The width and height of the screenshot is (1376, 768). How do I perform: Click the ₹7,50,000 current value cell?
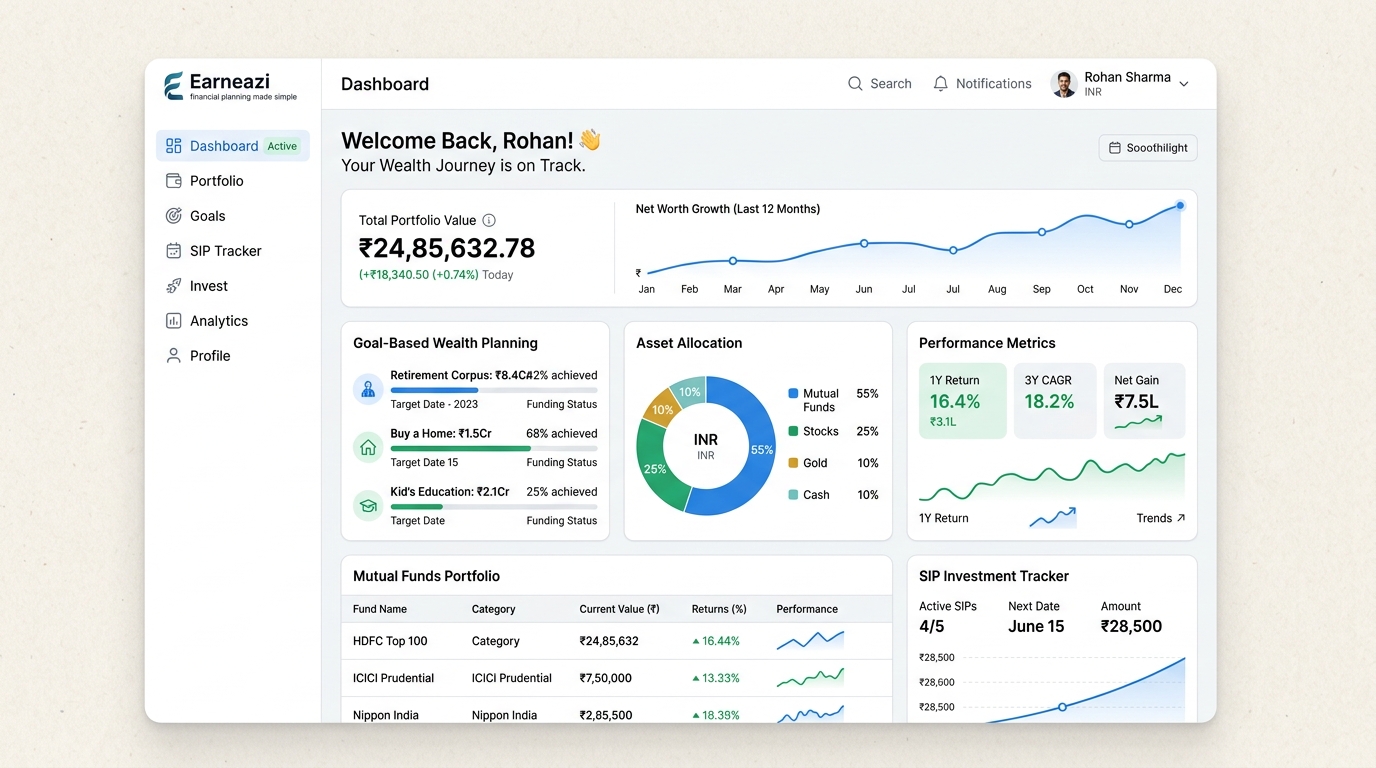(x=606, y=678)
